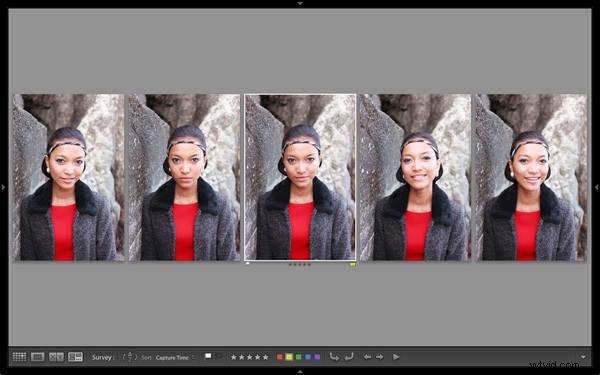Set five-star rating in toolbar

266,357
